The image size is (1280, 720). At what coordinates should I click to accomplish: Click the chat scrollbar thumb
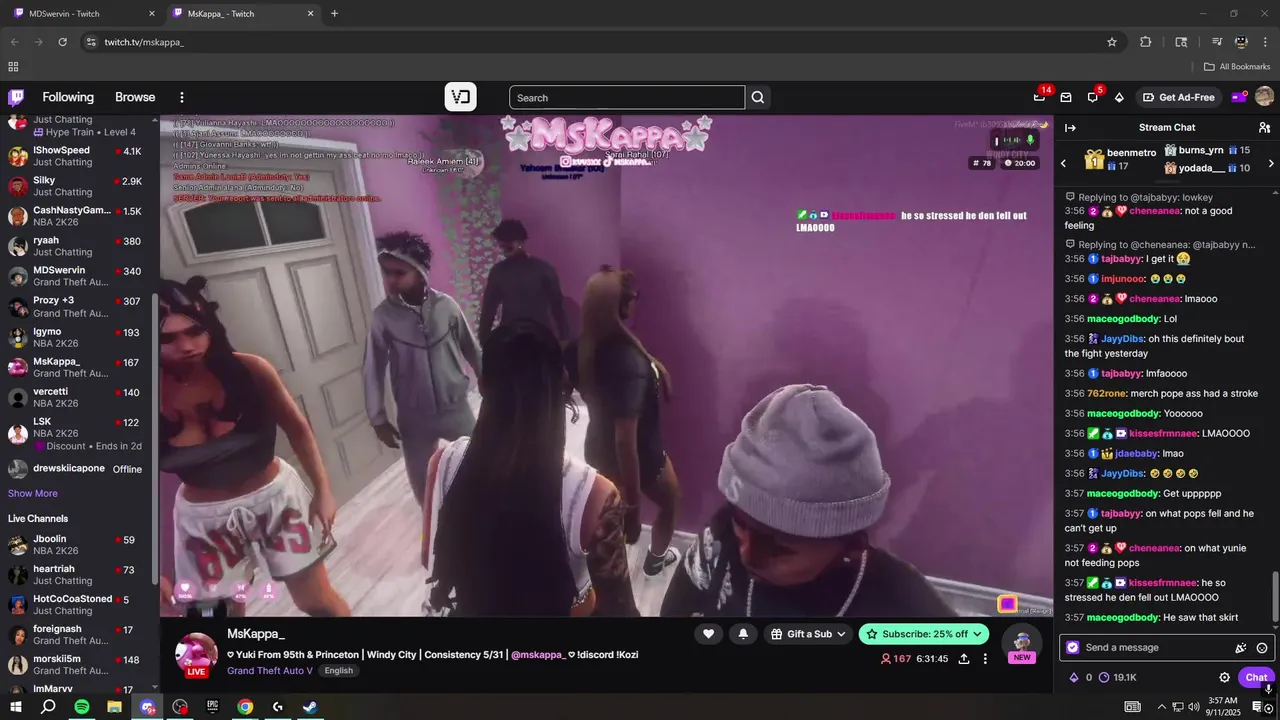tap(1274, 597)
